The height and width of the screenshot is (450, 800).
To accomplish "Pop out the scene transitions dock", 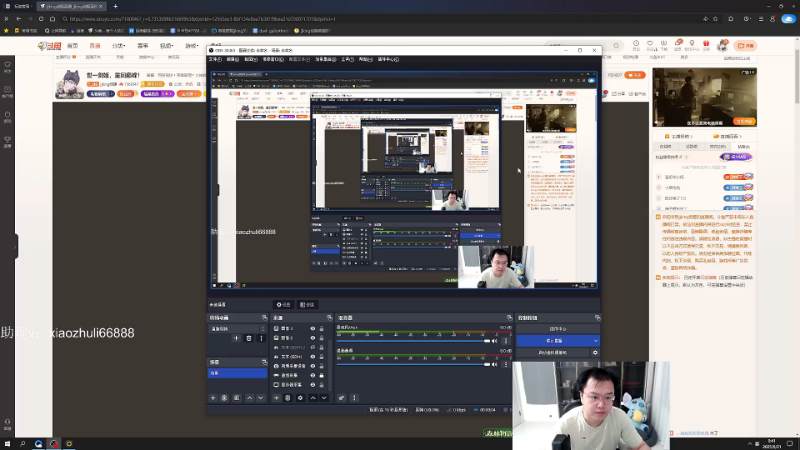I will click(264, 318).
